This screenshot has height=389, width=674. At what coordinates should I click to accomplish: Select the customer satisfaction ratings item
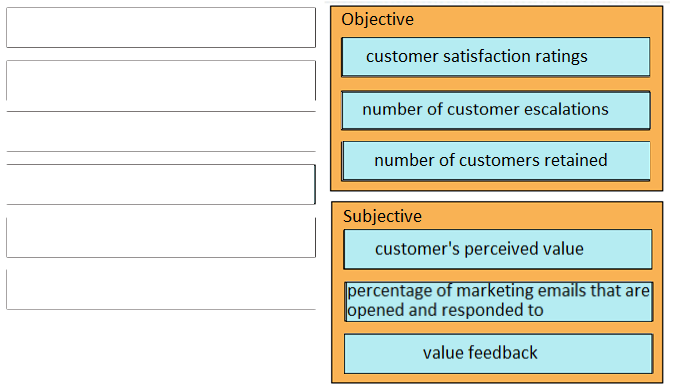[496, 57]
